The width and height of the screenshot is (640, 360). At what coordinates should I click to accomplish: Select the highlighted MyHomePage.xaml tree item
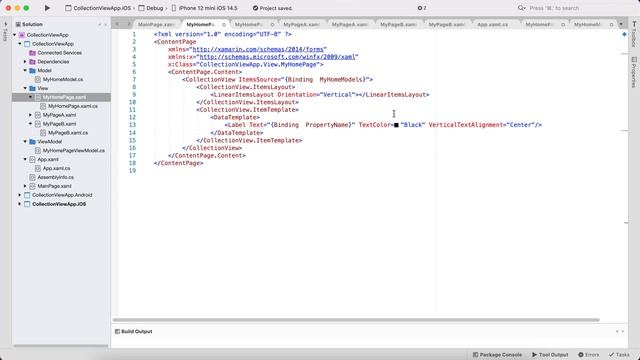(x=61, y=97)
